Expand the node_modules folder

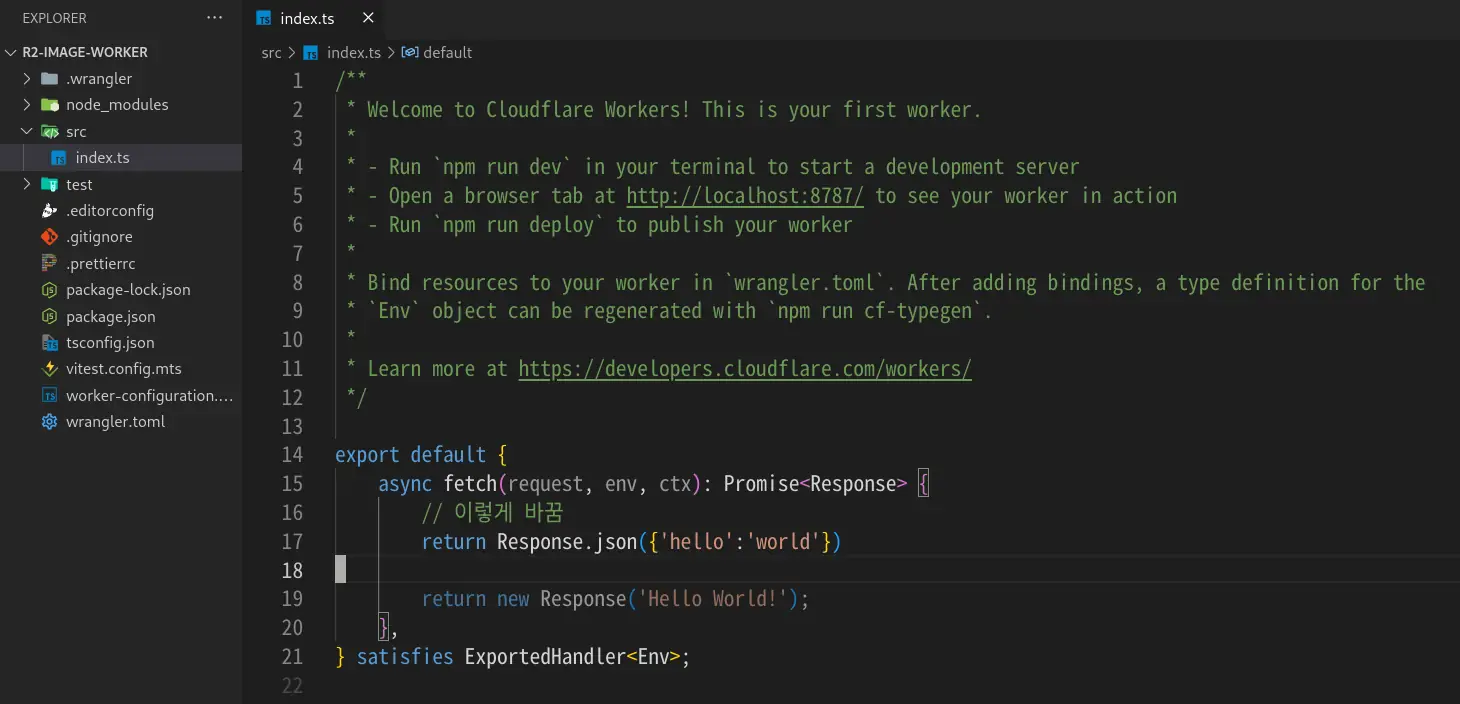pyautogui.click(x=27, y=105)
